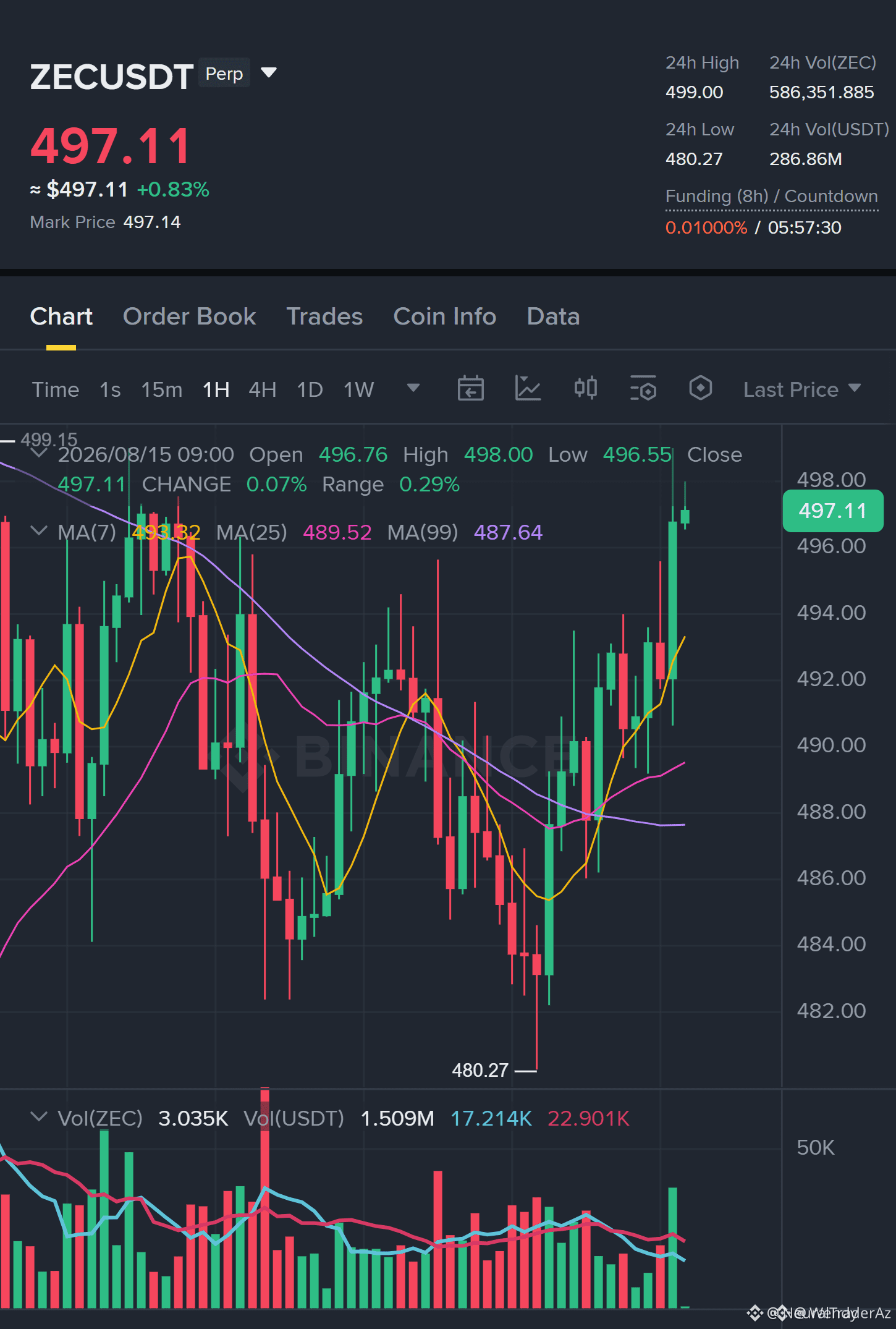The image size is (896, 1329).
Task: Open the Coin Info tab
Action: click(444, 316)
